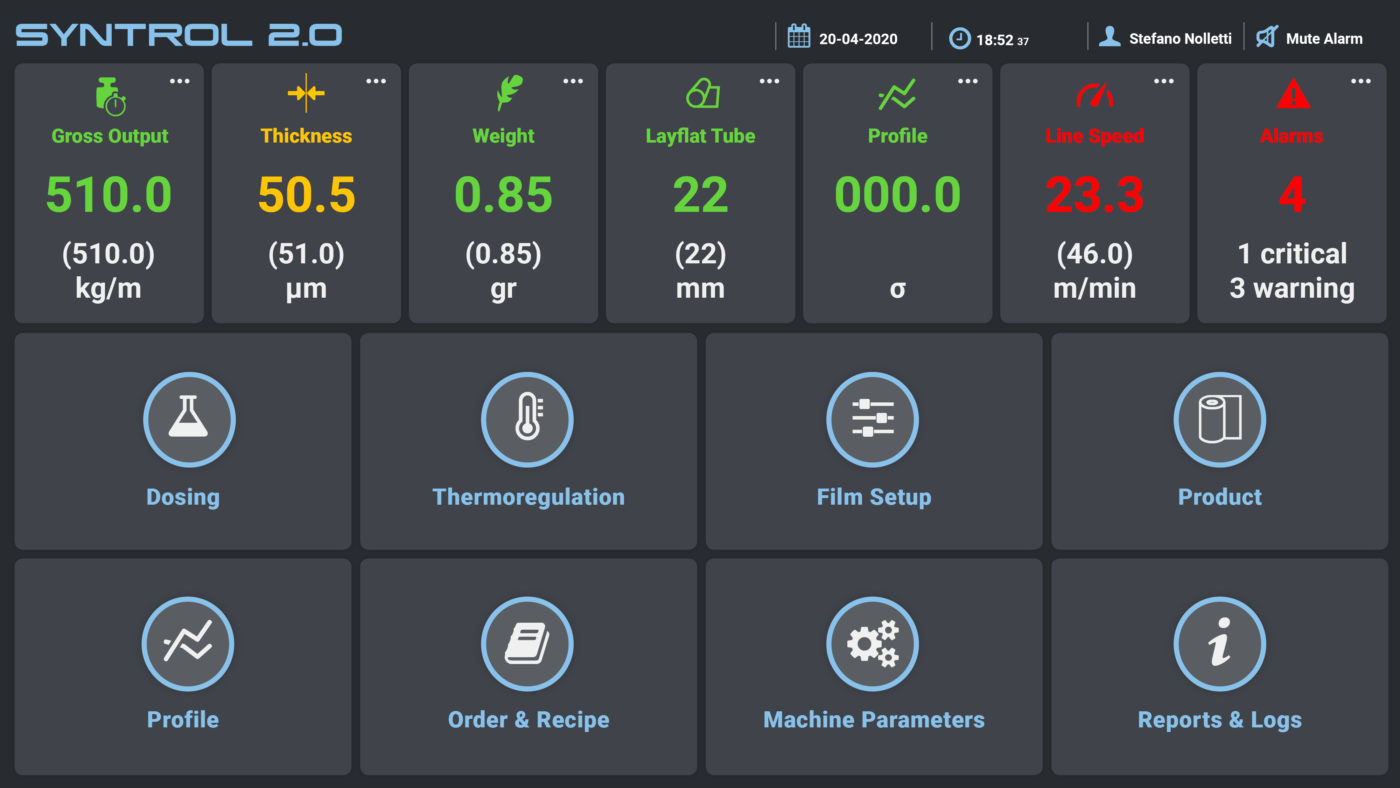Viewport: 1400px width, 788px height.
Task: Select the Product roll icon
Action: tap(1219, 420)
